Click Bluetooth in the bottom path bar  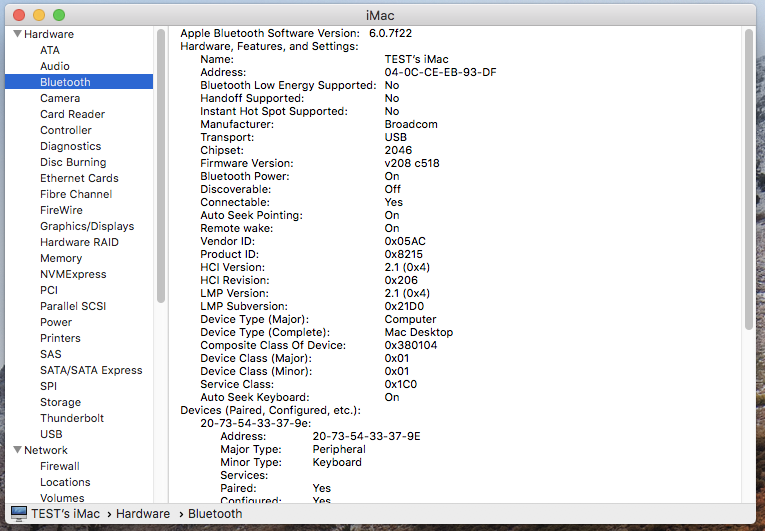(215, 514)
